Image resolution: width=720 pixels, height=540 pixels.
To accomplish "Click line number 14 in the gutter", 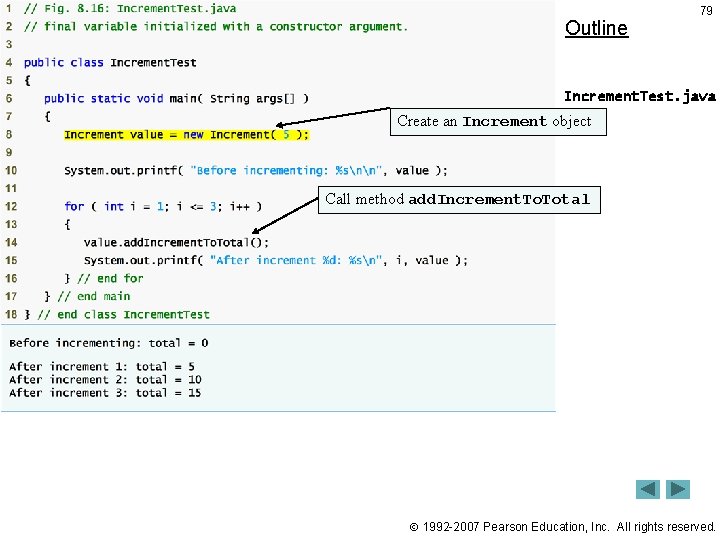I will click(11, 242).
